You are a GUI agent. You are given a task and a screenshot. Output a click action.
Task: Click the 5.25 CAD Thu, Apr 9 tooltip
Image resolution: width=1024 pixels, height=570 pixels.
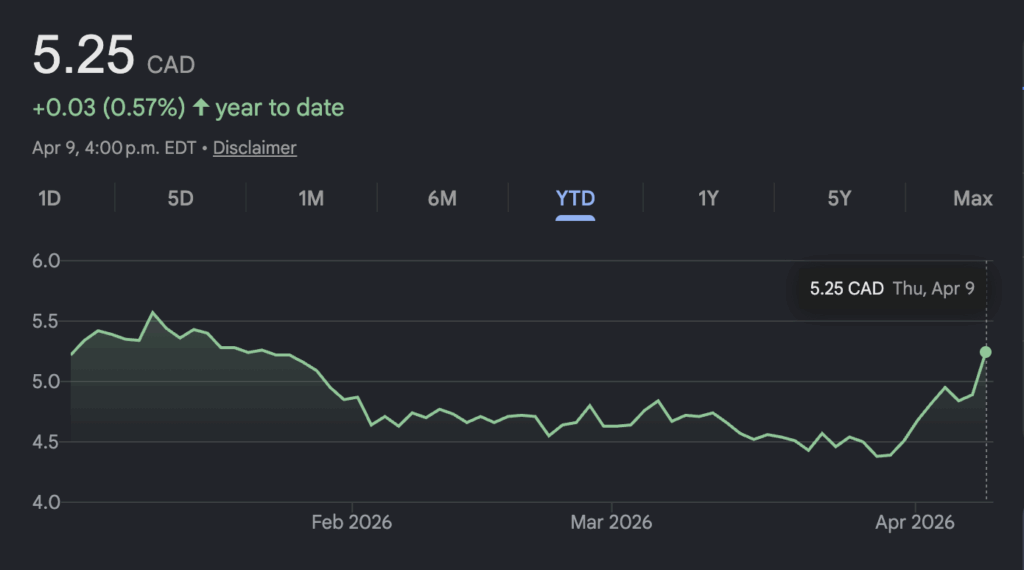(x=891, y=289)
